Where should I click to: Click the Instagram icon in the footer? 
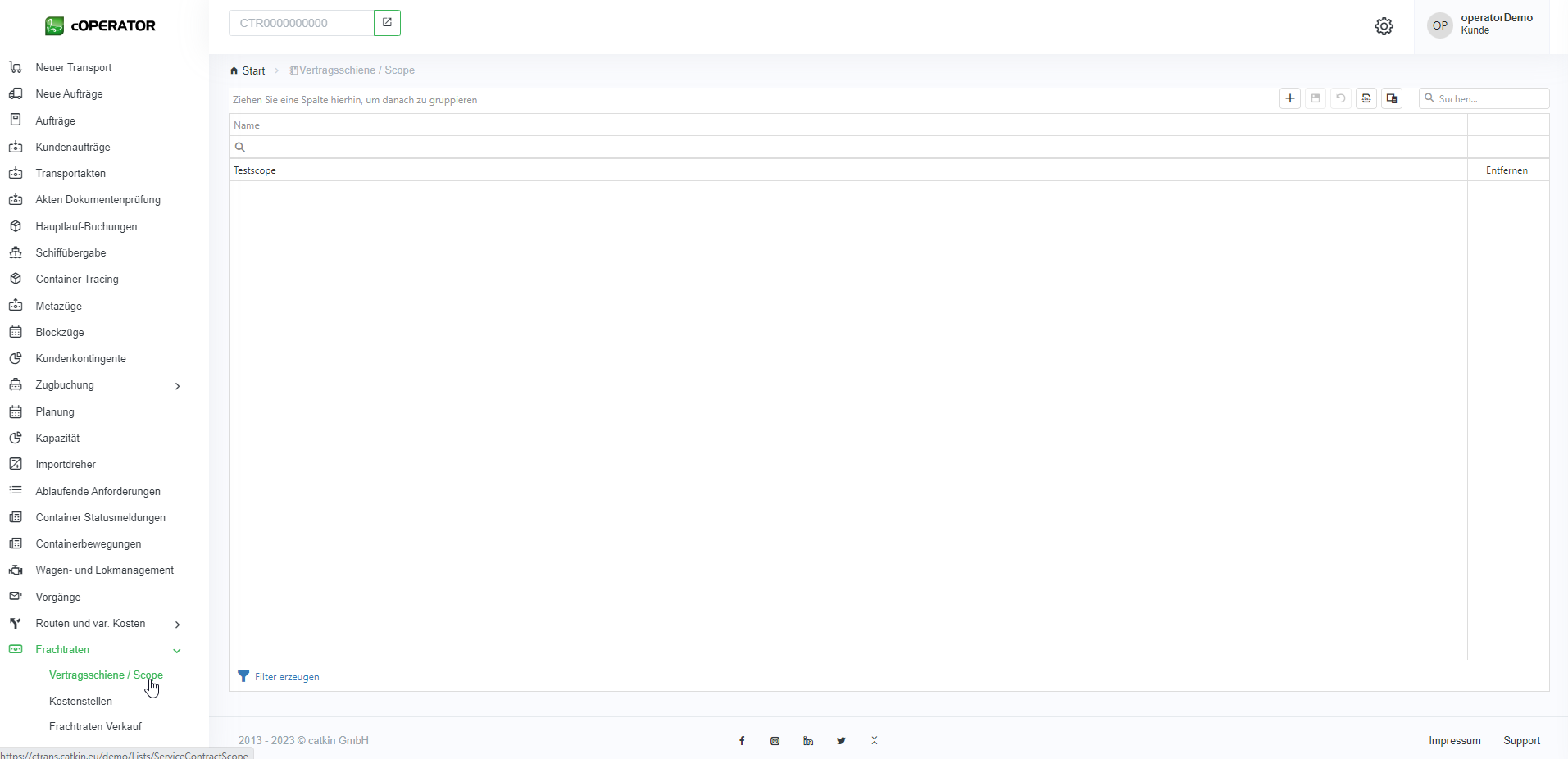[x=775, y=741]
